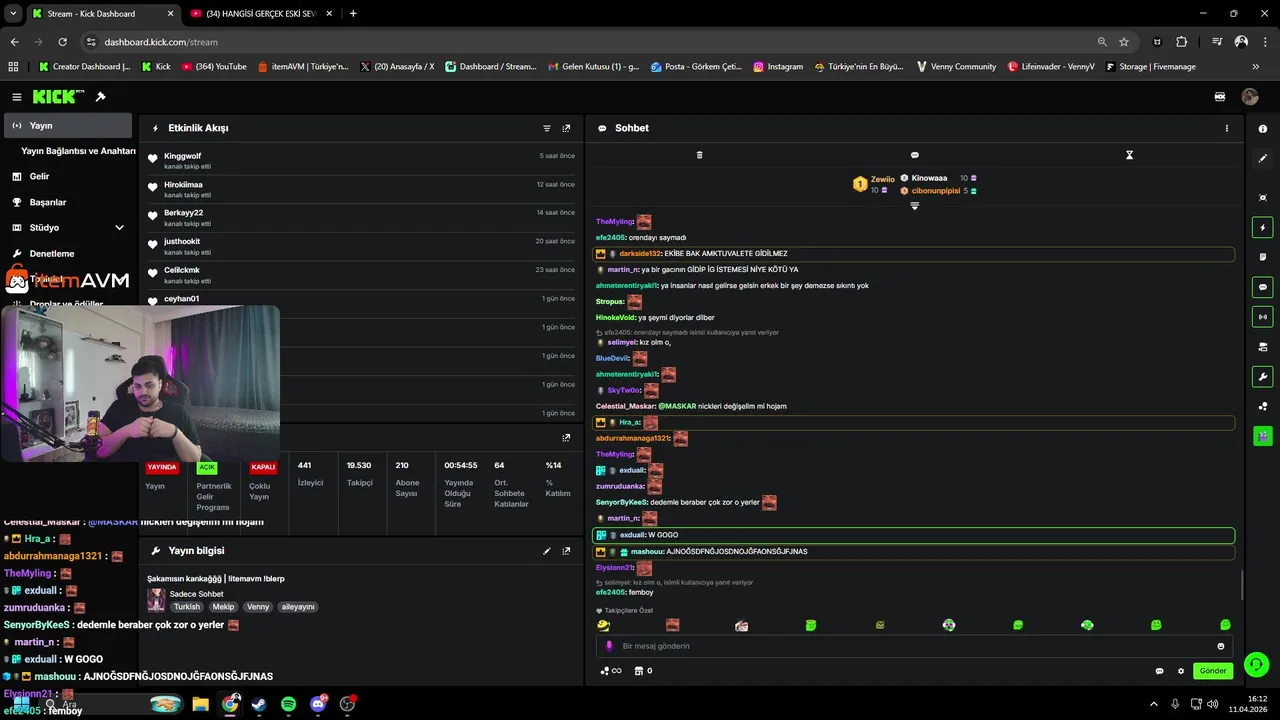Open the profile avatar at top right
The width and height of the screenshot is (1280, 720).
pos(1250,97)
